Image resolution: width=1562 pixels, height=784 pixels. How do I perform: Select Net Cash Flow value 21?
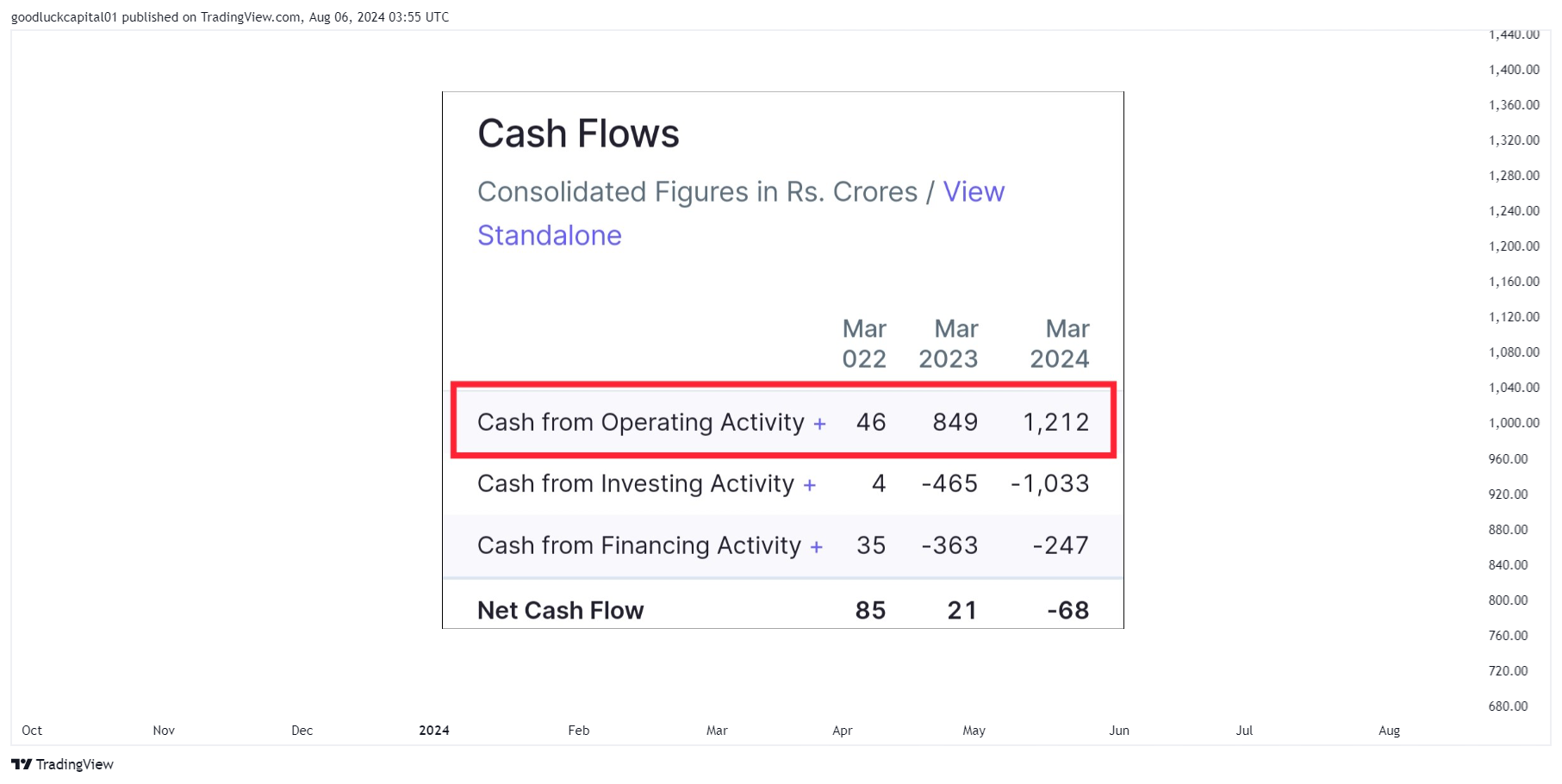coord(962,610)
